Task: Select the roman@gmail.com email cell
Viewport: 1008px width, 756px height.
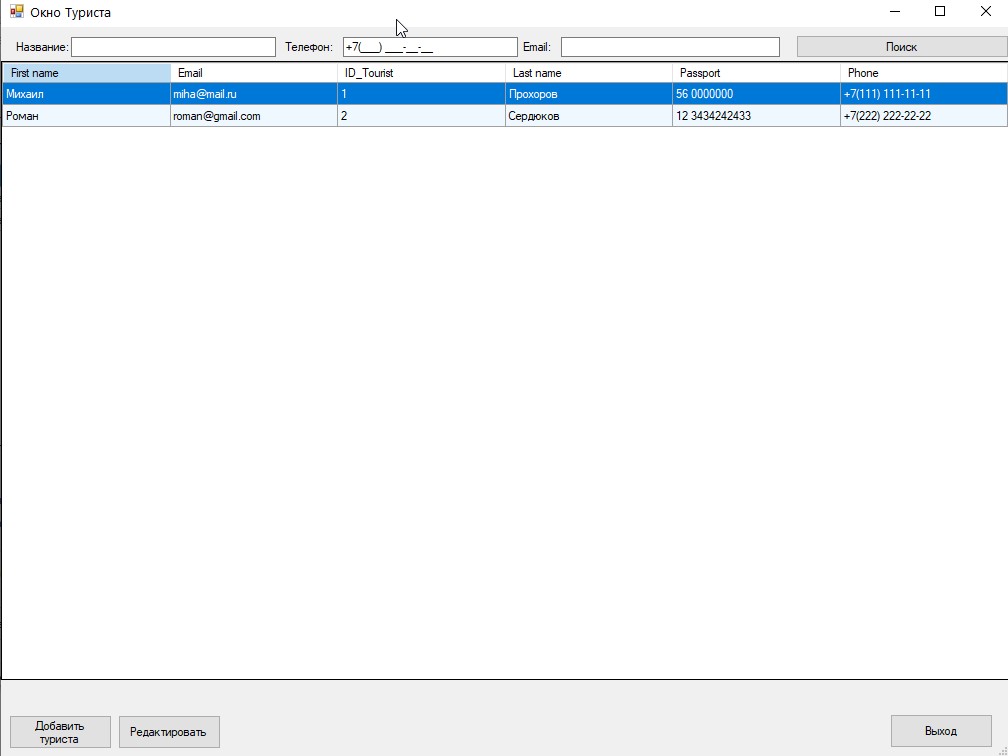Action: pos(254,116)
